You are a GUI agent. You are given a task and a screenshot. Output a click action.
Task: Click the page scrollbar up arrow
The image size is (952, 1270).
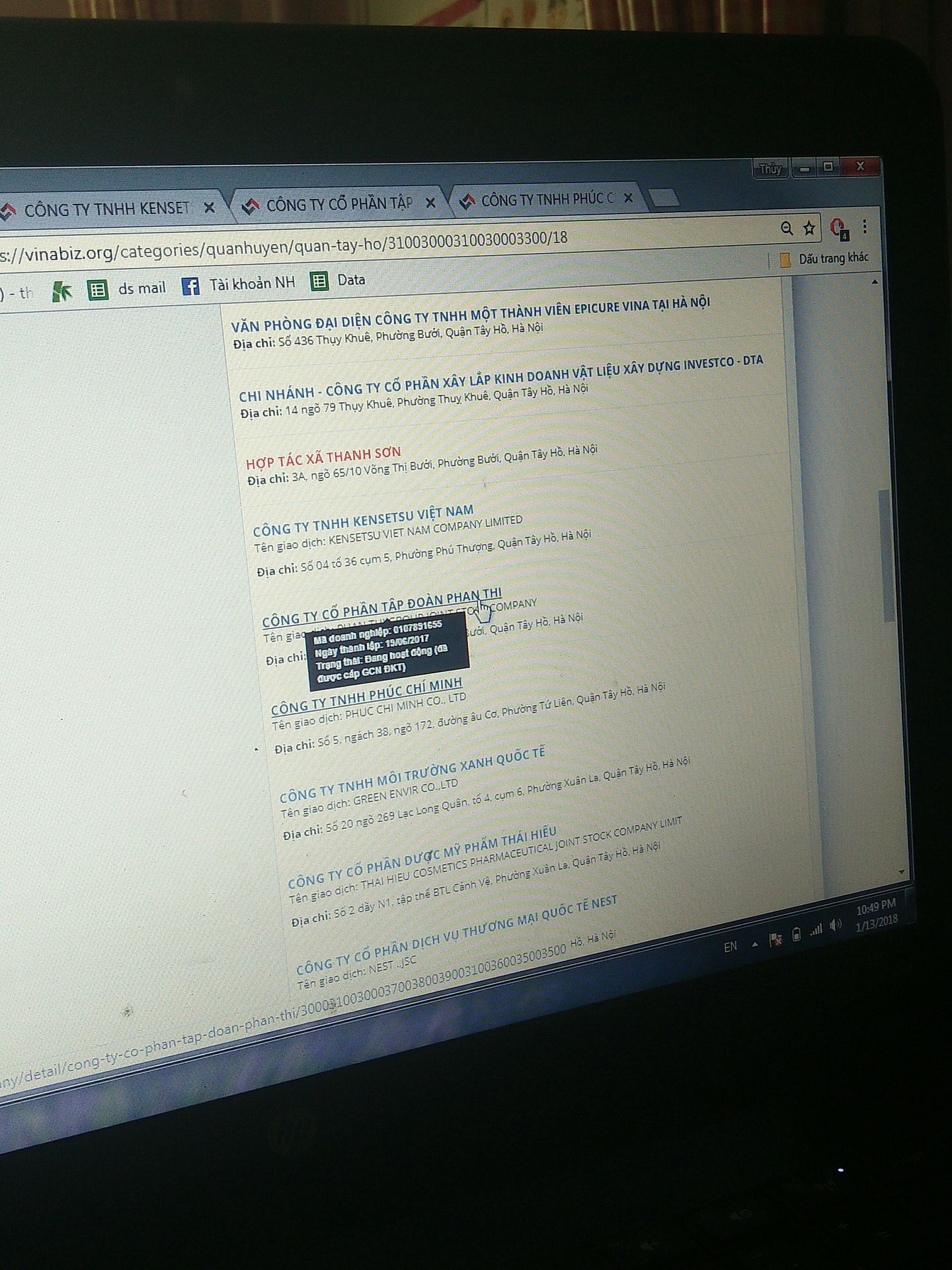pos(875,282)
